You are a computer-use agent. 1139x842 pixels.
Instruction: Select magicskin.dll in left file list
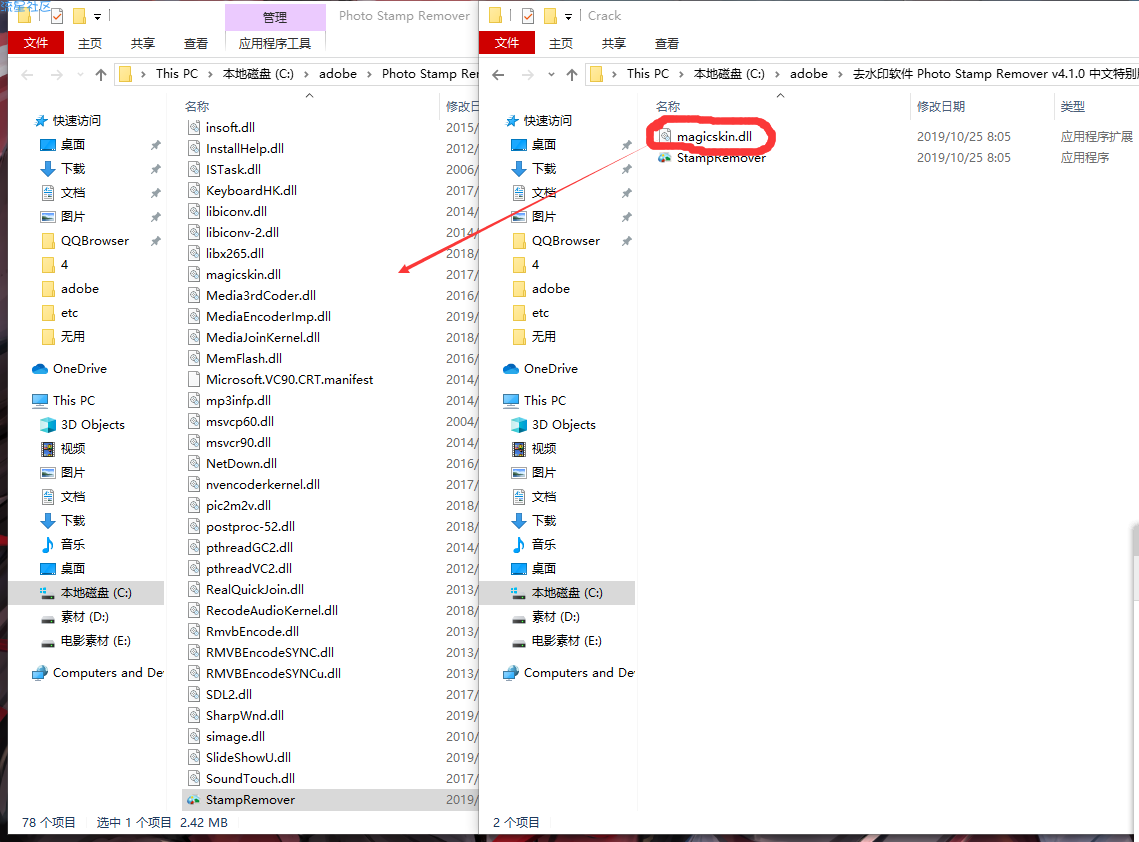coord(243,275)
